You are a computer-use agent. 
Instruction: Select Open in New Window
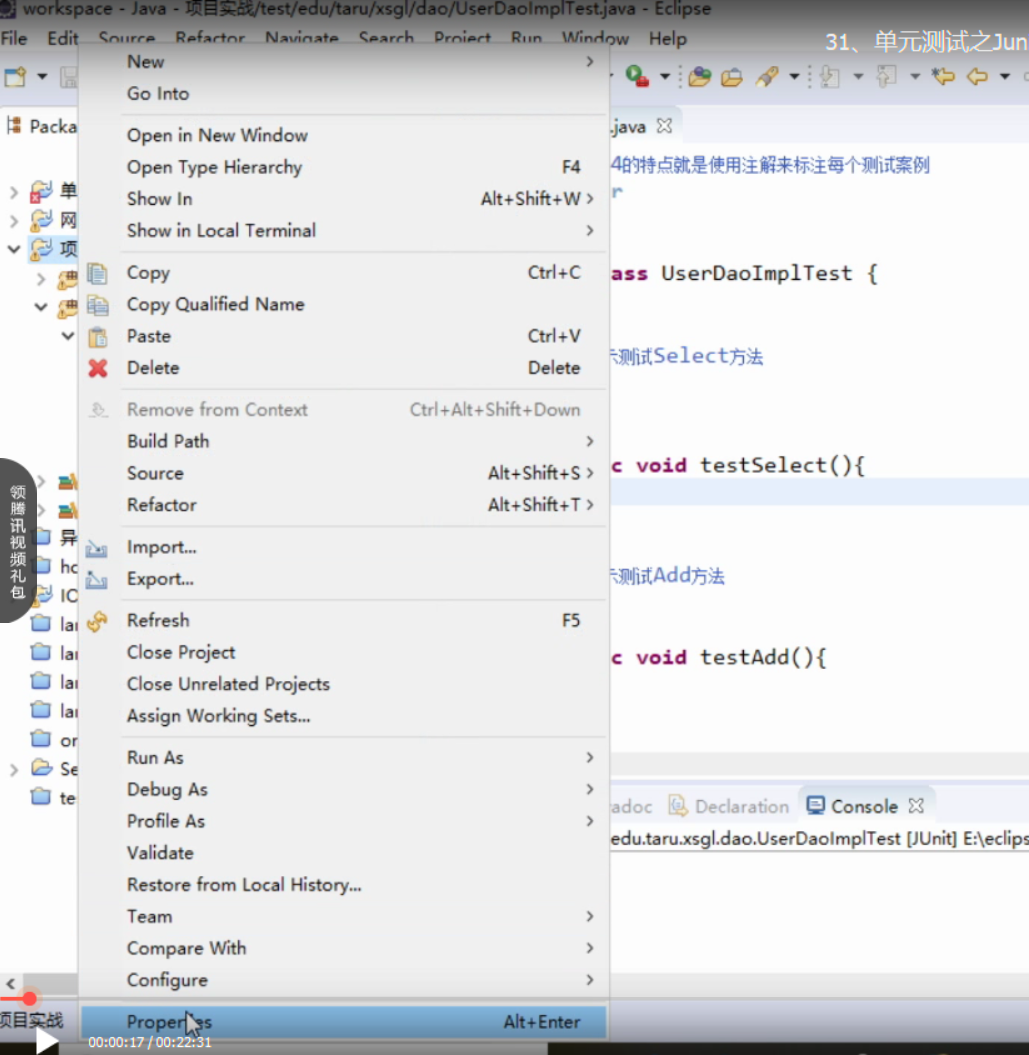[x=343, y=135]
